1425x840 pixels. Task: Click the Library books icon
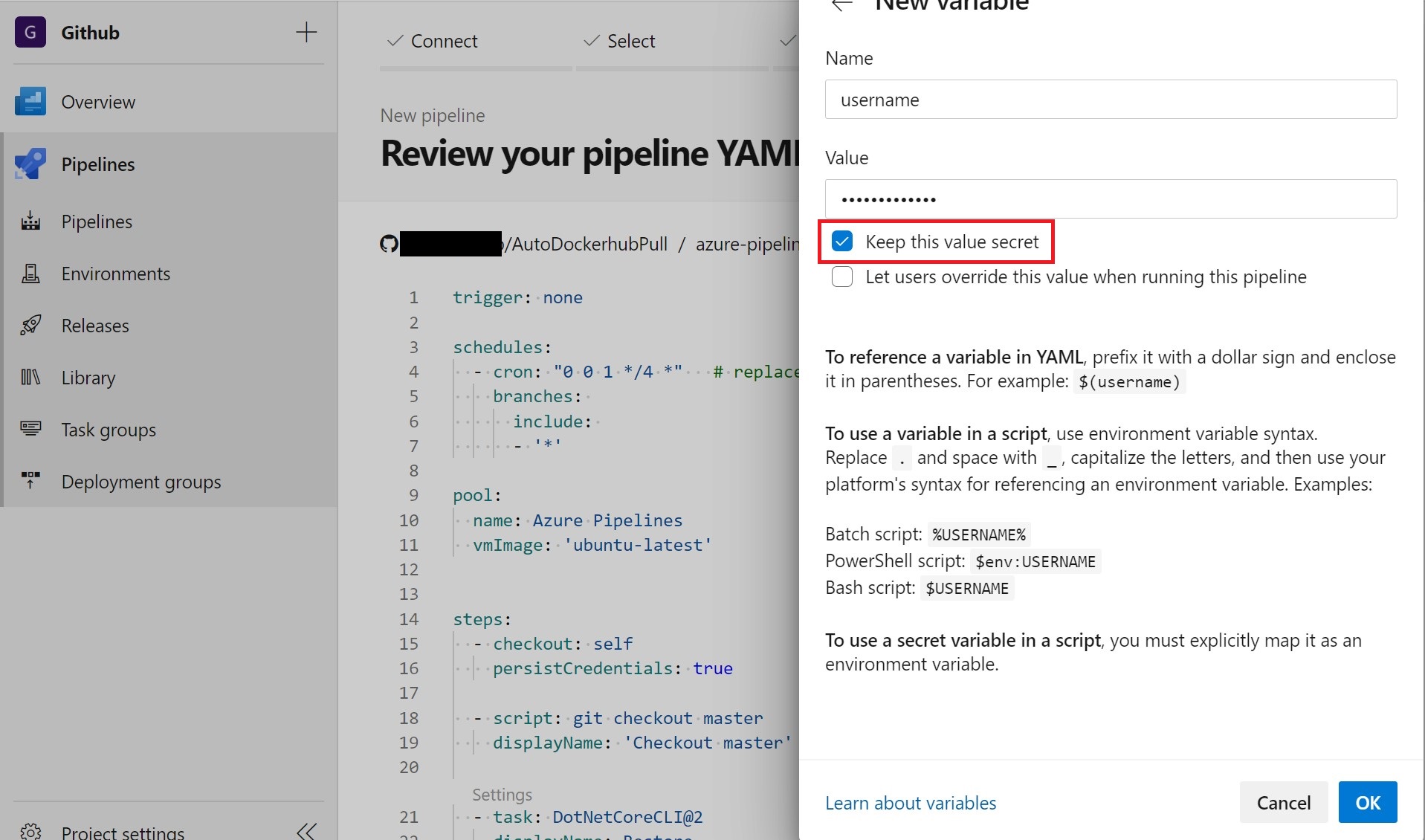30,378
